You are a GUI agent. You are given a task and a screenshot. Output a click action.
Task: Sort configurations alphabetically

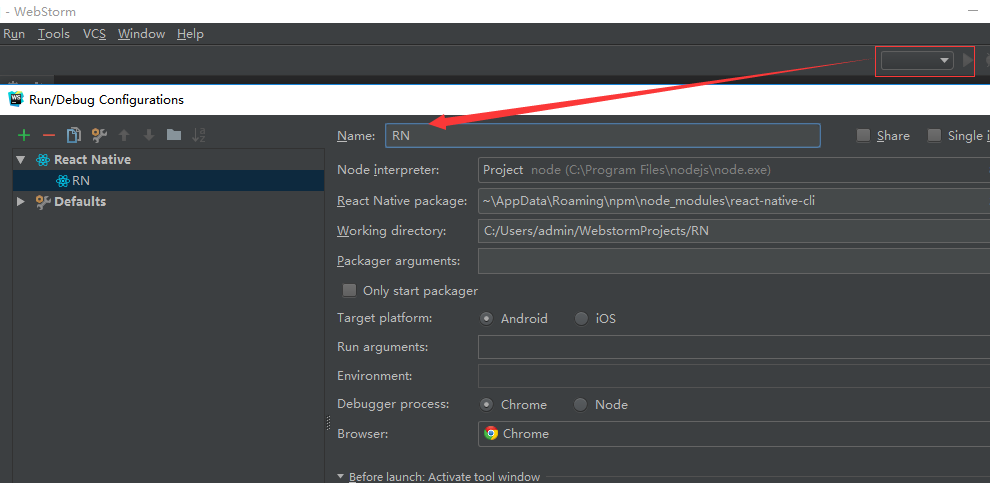[199, 135]
